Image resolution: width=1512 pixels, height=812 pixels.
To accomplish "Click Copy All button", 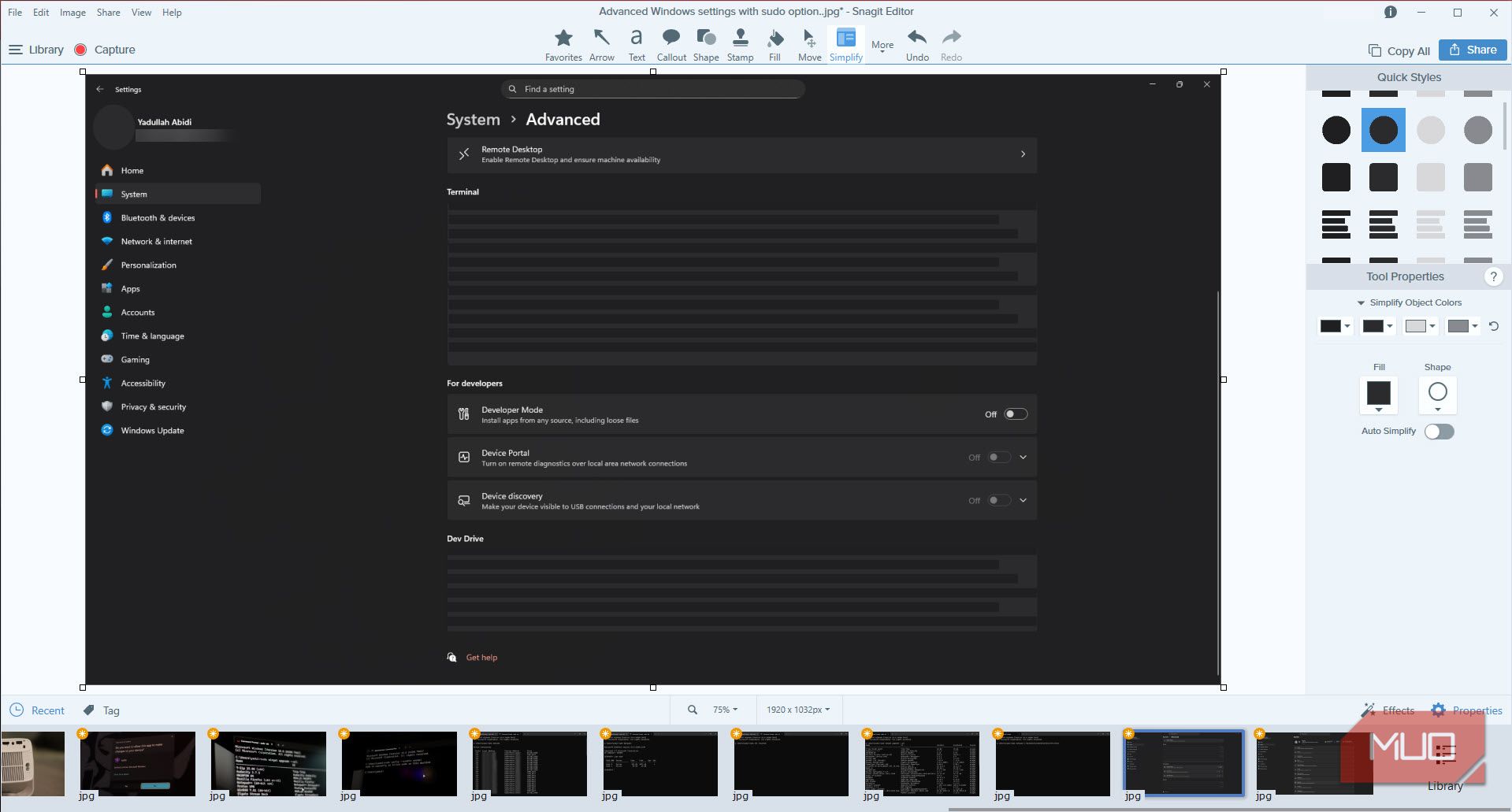I will coord(1399,50).
